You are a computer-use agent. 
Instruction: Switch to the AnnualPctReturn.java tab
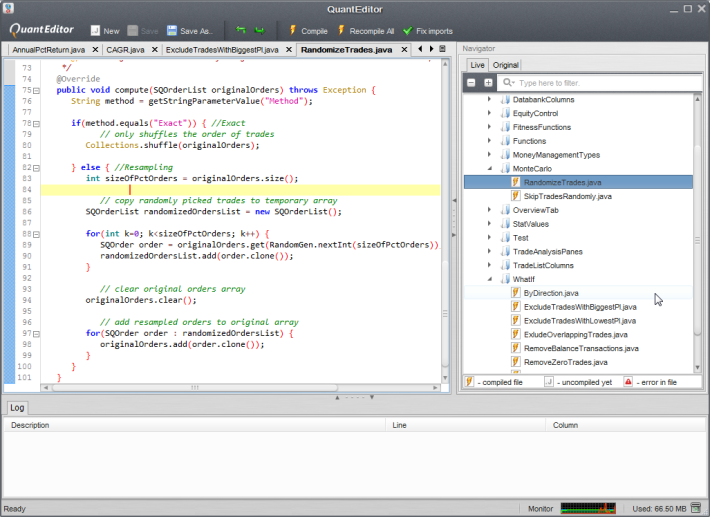[x=48, y=50]
